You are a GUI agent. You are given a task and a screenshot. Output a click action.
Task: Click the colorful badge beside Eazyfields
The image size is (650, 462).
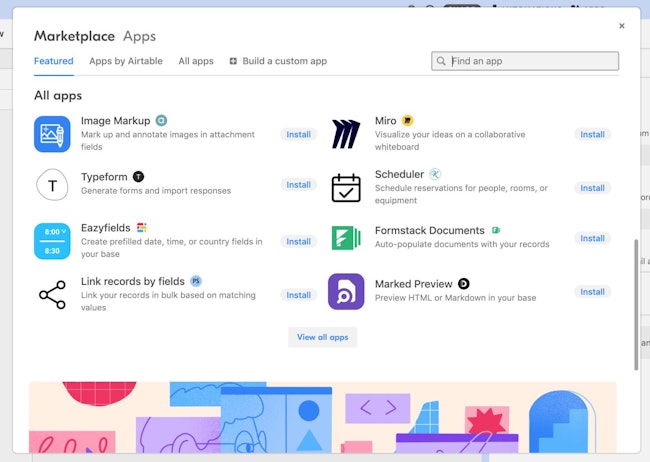click(142, 227)
